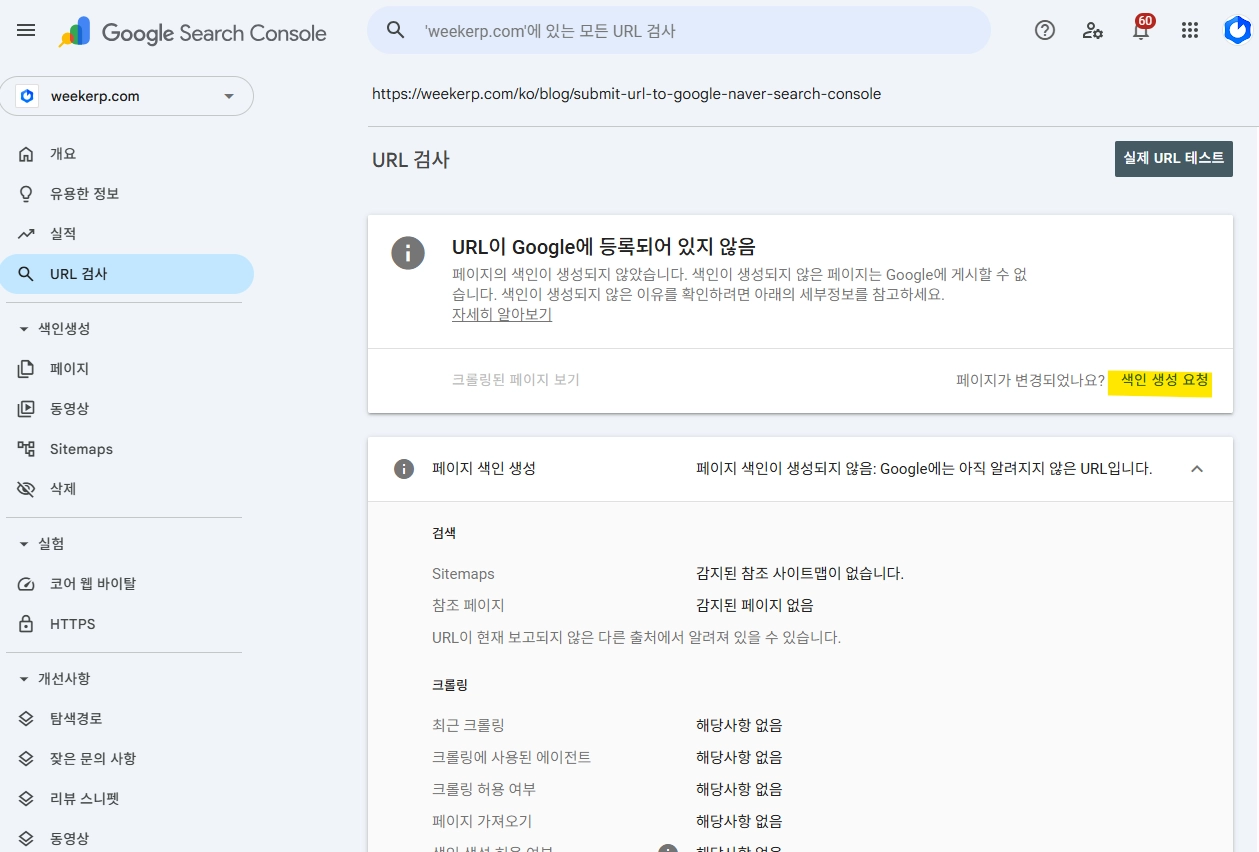Collapse the 페이지 색인 생성 panel chevron
This screenshot has height=852, width=1259.
click(1197, 469)
